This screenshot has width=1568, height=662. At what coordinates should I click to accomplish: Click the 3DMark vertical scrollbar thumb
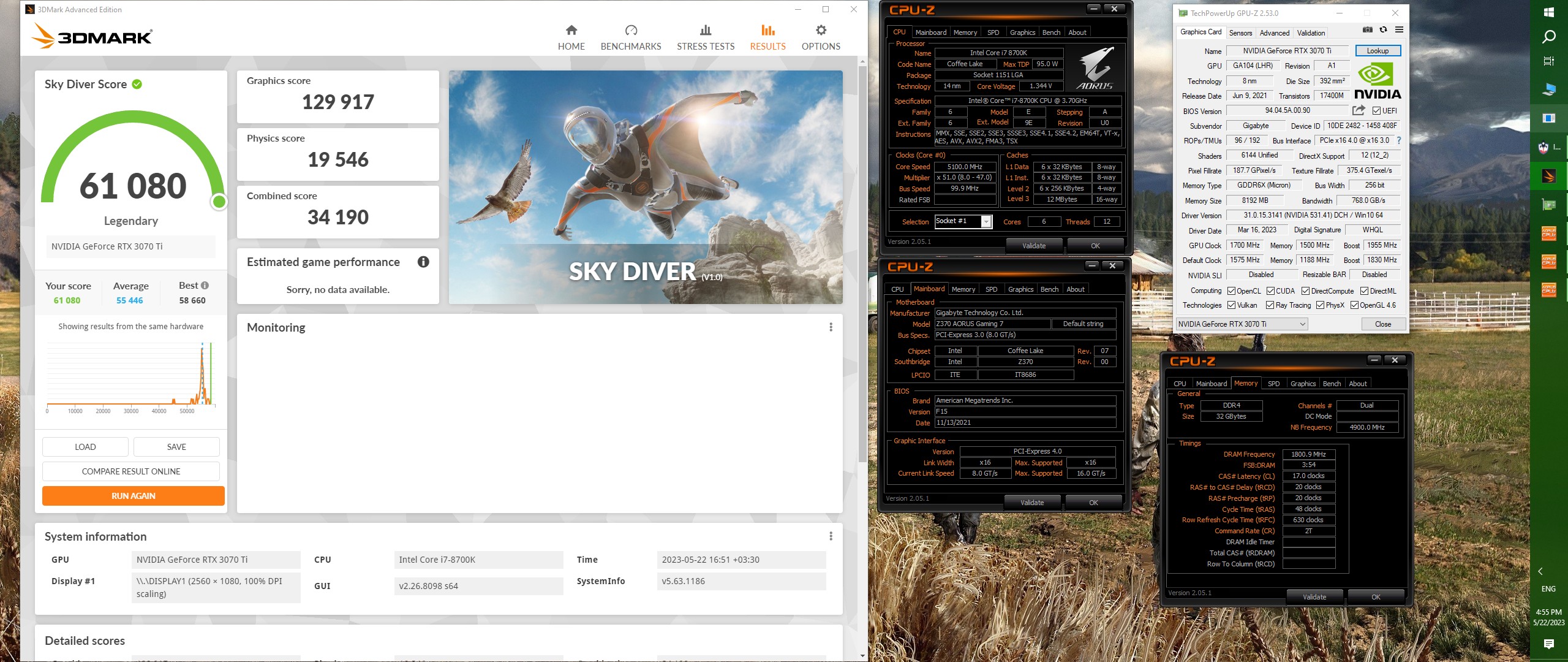[862, 264]
